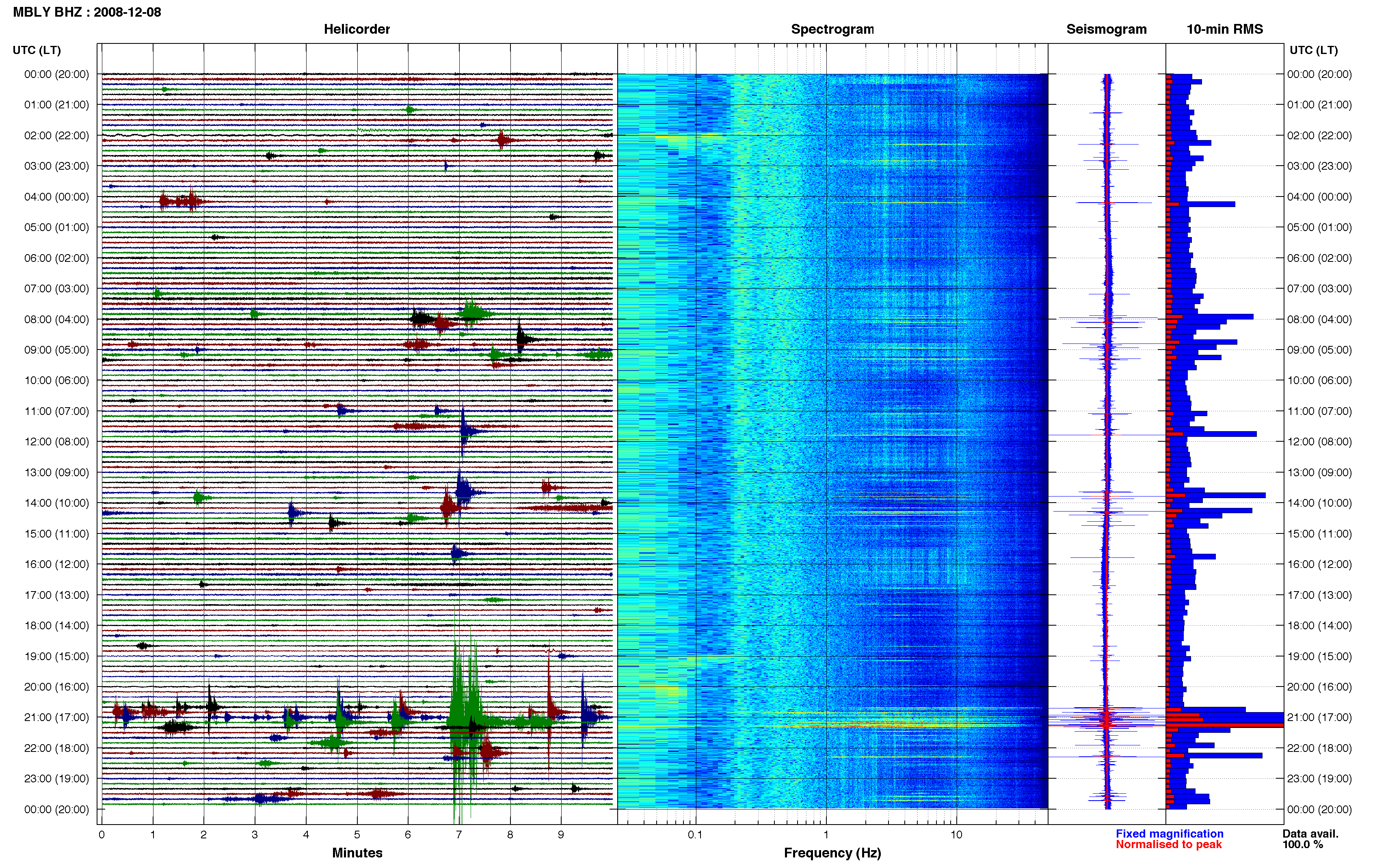Select '17:00 (13:00)' beside the RMS panel

click(1319, 595)
